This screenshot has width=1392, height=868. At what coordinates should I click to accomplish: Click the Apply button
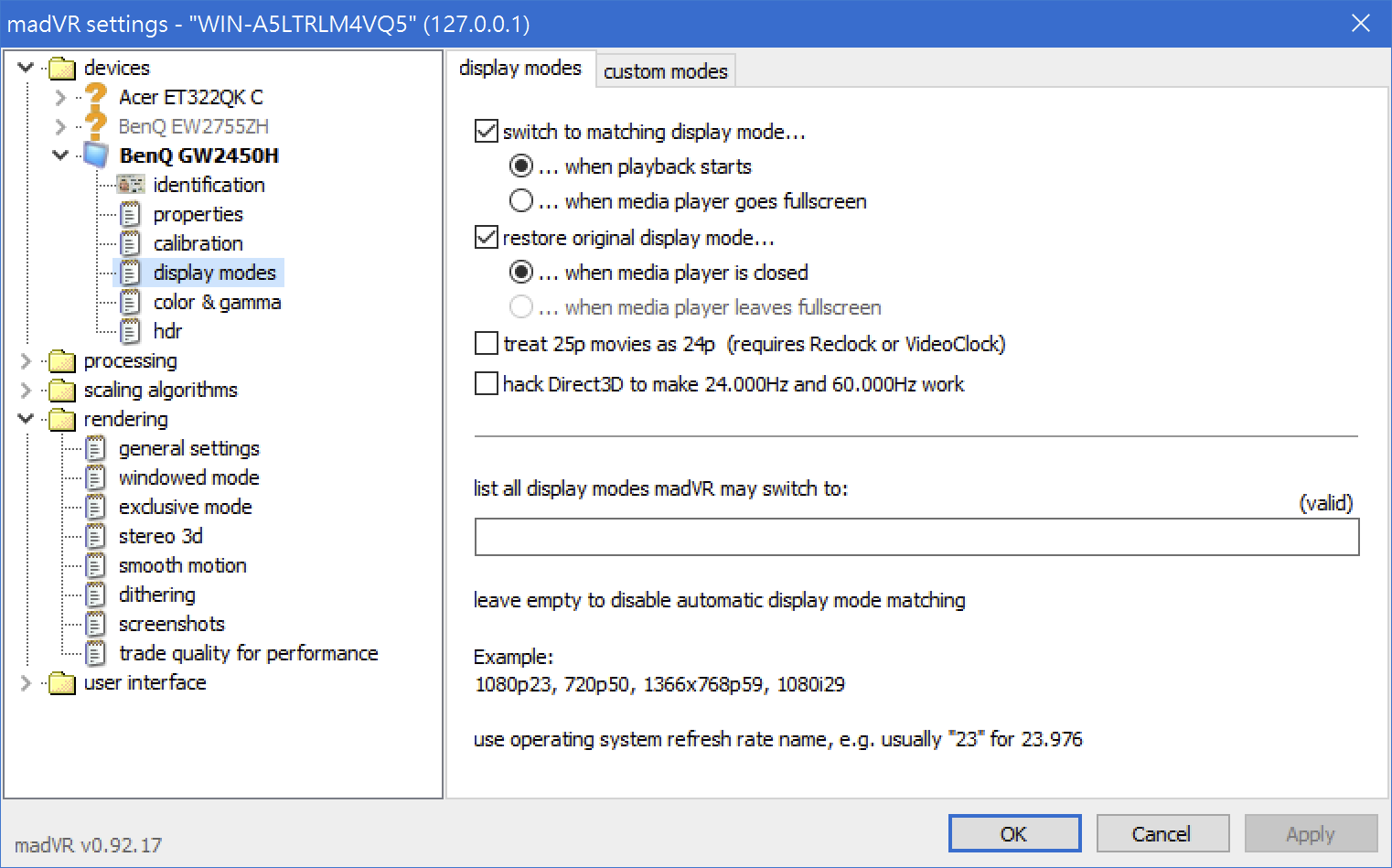(x=1311, y=833)
